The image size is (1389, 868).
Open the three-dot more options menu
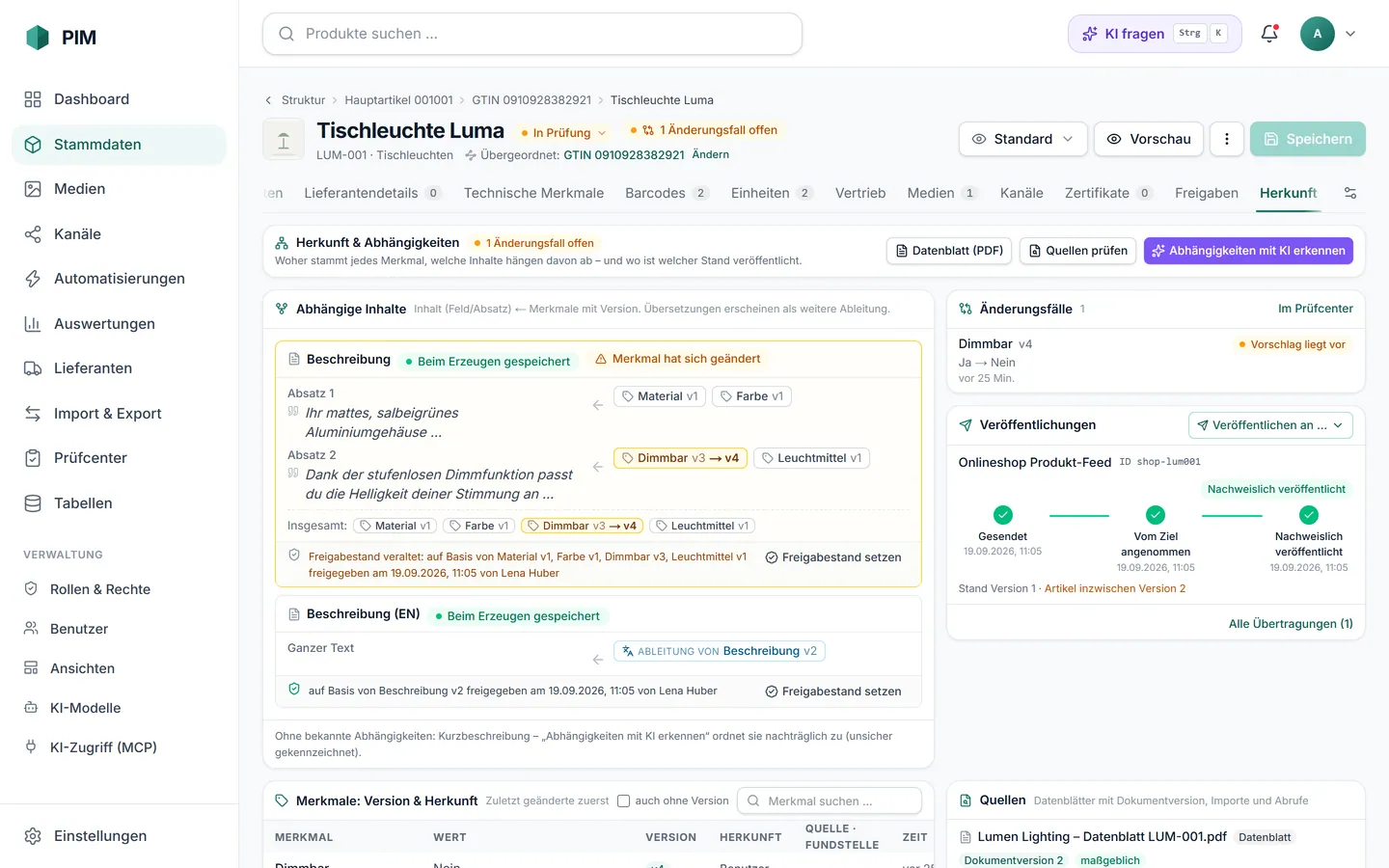[1227, 139]
